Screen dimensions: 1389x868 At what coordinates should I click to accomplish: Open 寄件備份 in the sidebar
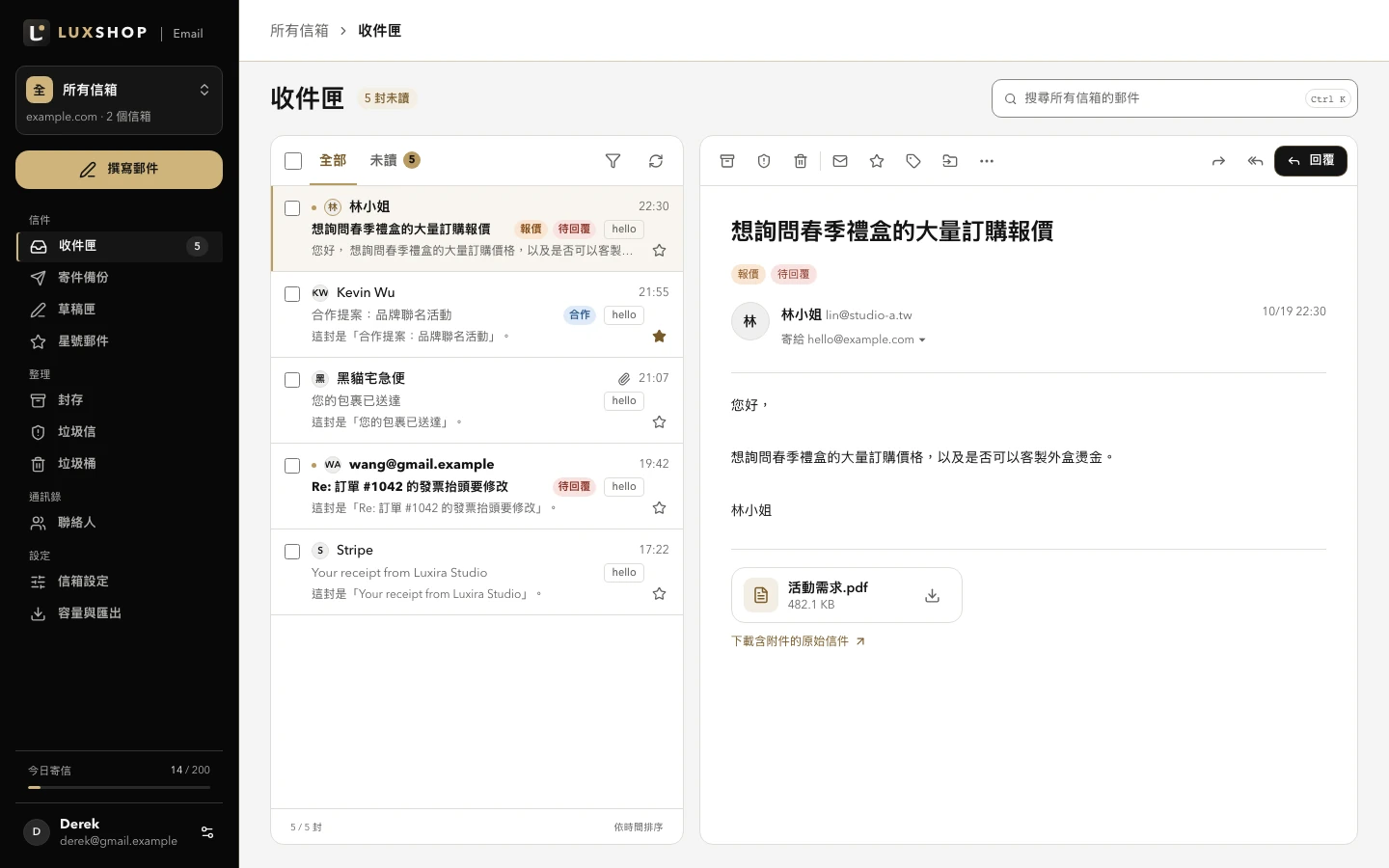pyautogui.click(x=119, y=278)
